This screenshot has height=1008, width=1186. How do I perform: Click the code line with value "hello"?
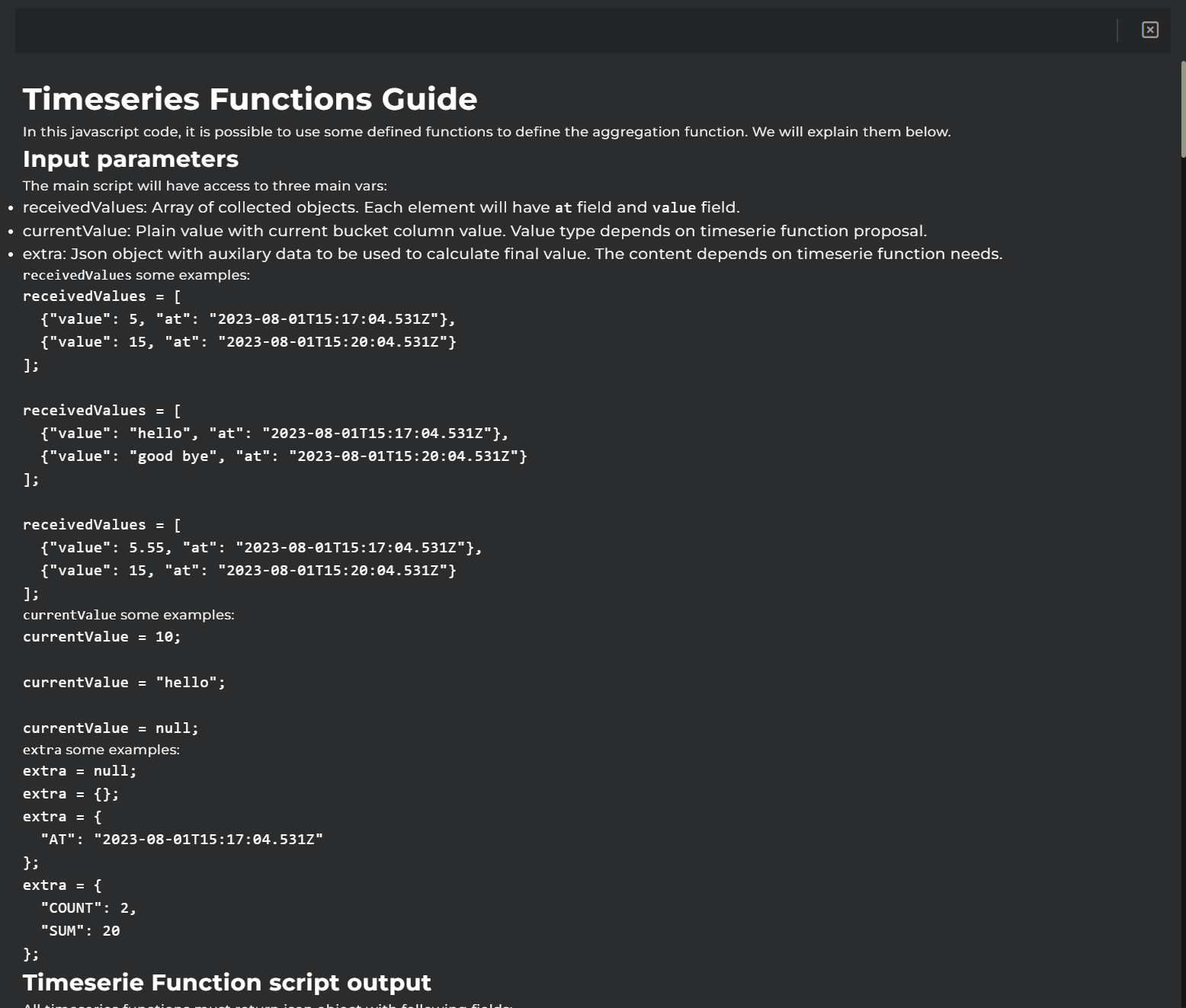[x=275, y=434]
